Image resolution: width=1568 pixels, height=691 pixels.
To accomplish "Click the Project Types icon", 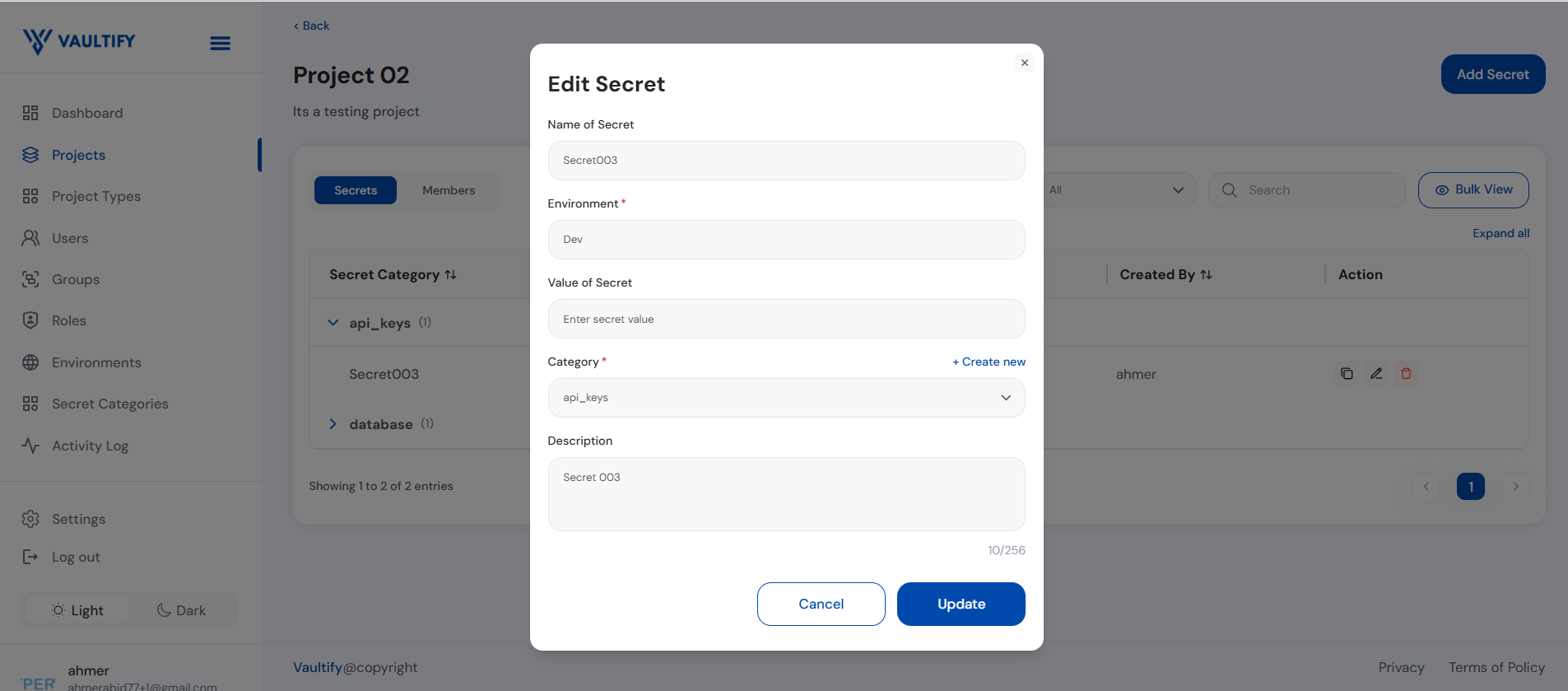I will pos(30,196).
